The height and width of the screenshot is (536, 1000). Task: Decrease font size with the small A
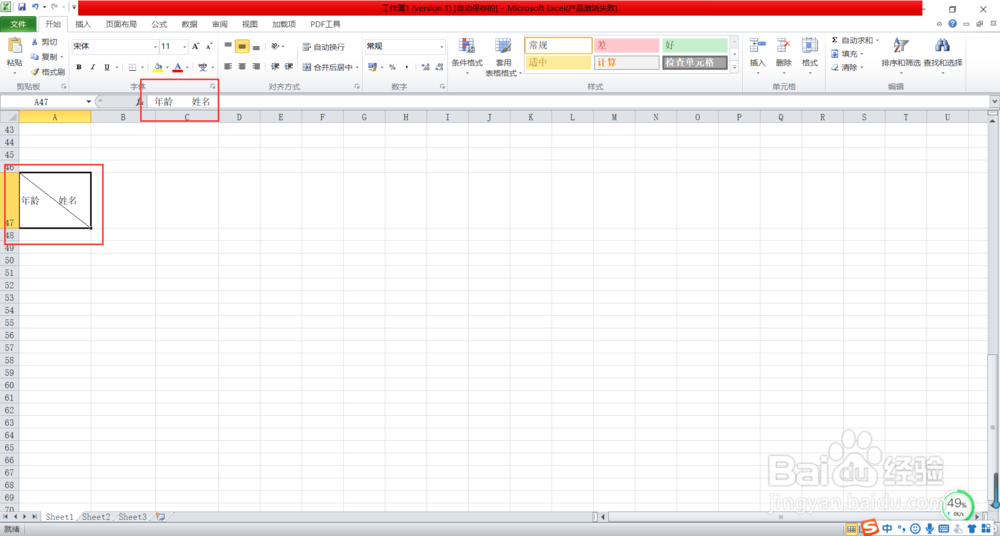(x=209, y=47)
